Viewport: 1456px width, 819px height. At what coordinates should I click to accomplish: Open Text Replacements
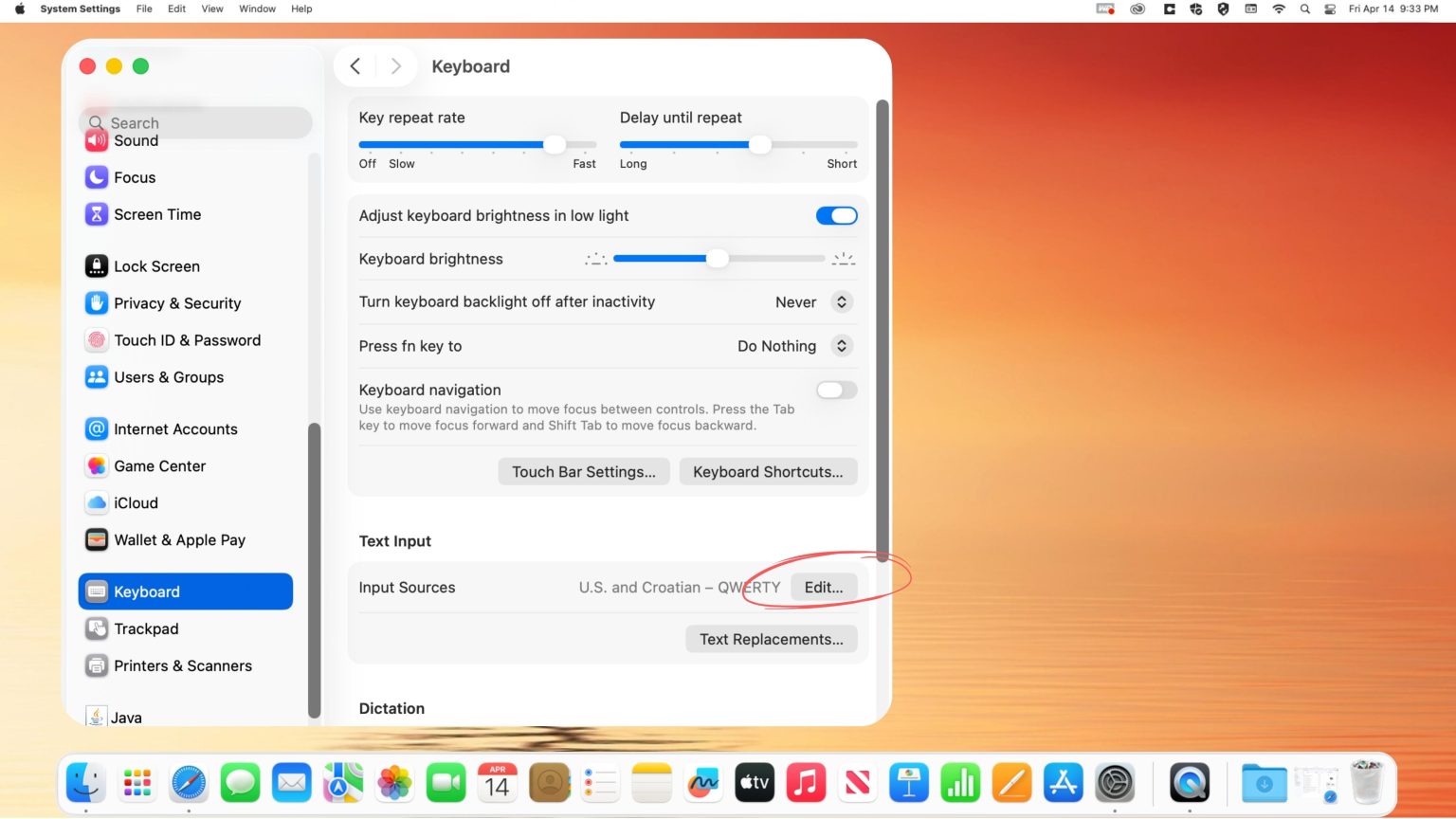tap(771, 639)
